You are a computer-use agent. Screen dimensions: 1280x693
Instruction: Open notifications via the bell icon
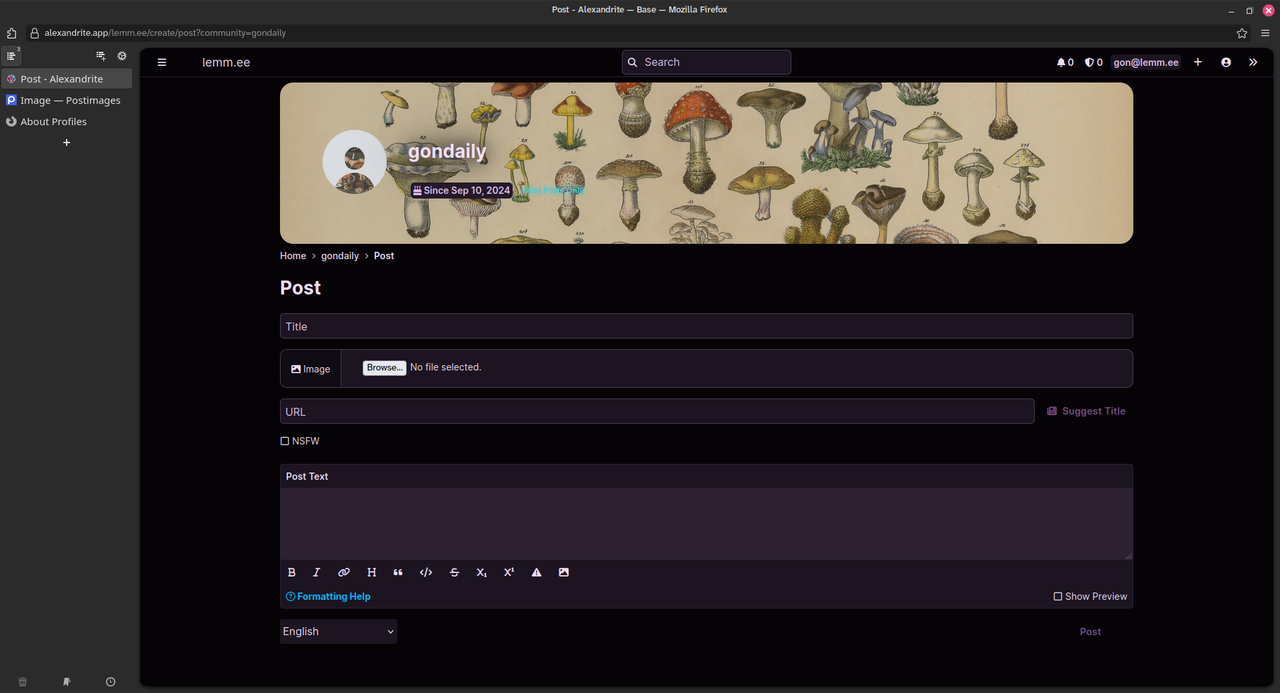point(1065,62)
